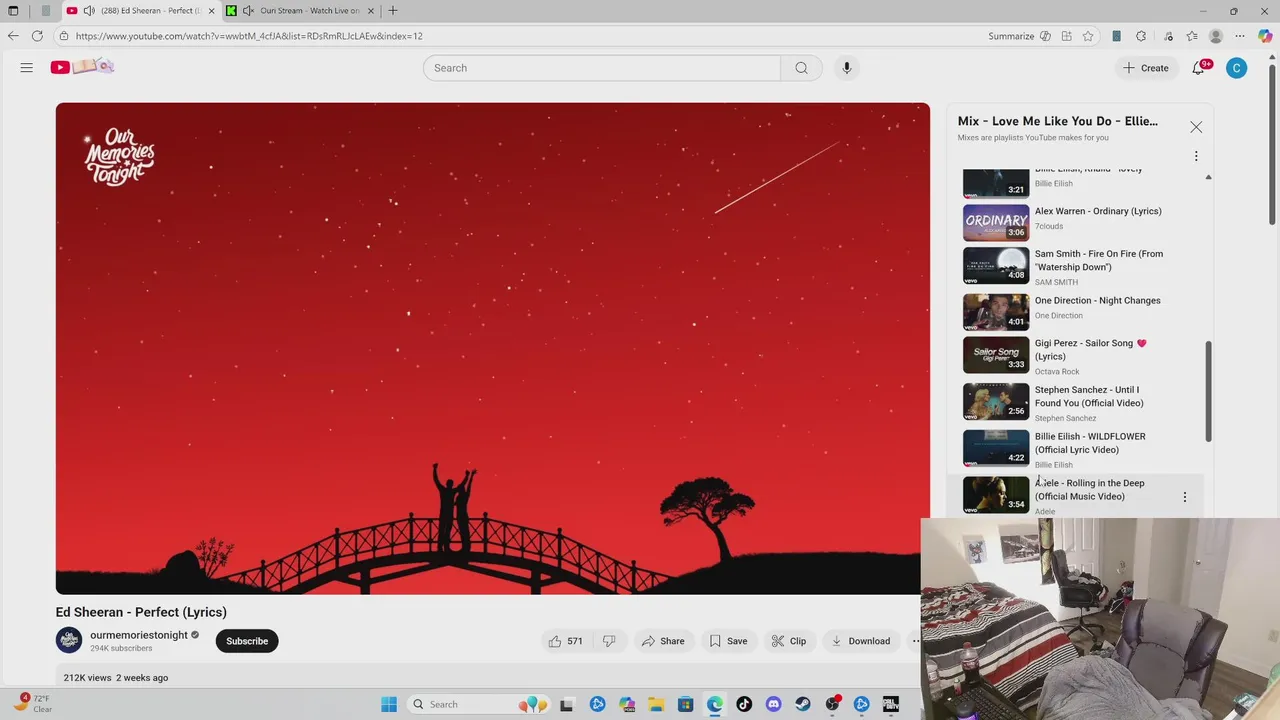Viewport: 1280px width, 720px height.
Task: Go to the YouTube home logo
Action: (x=83, y=67)
